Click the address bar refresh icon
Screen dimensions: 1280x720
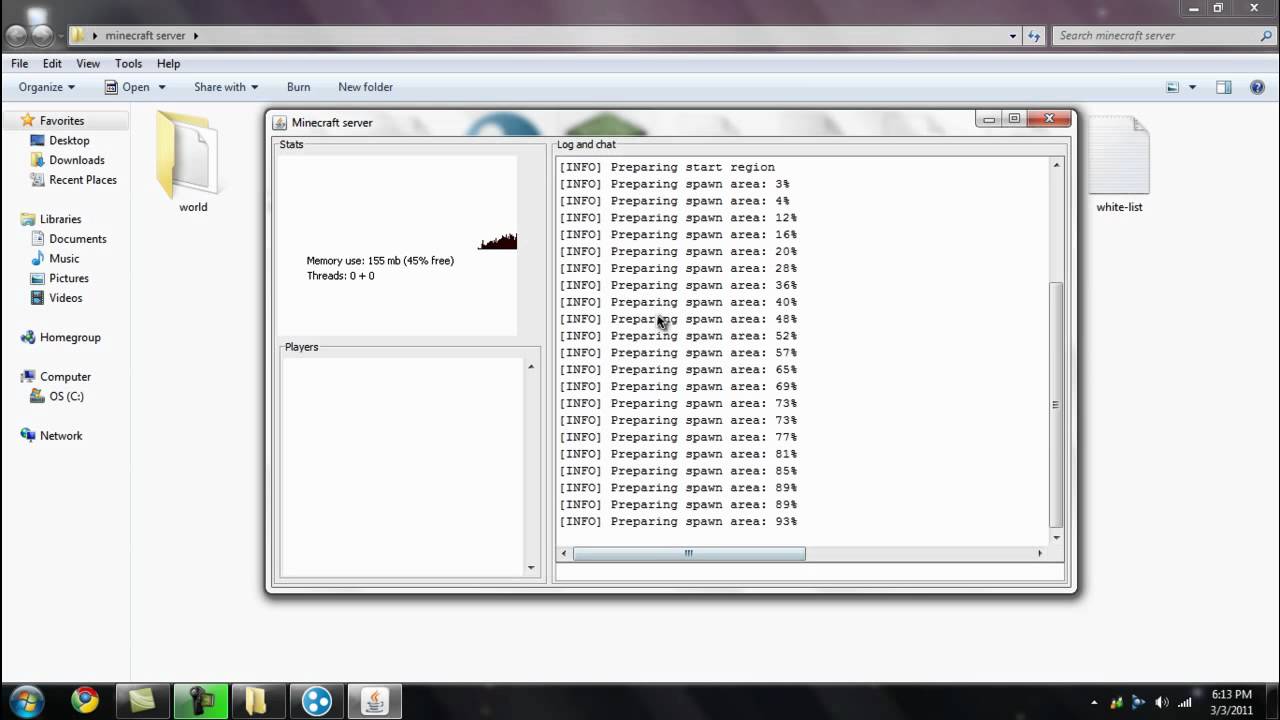point(1035,35)
